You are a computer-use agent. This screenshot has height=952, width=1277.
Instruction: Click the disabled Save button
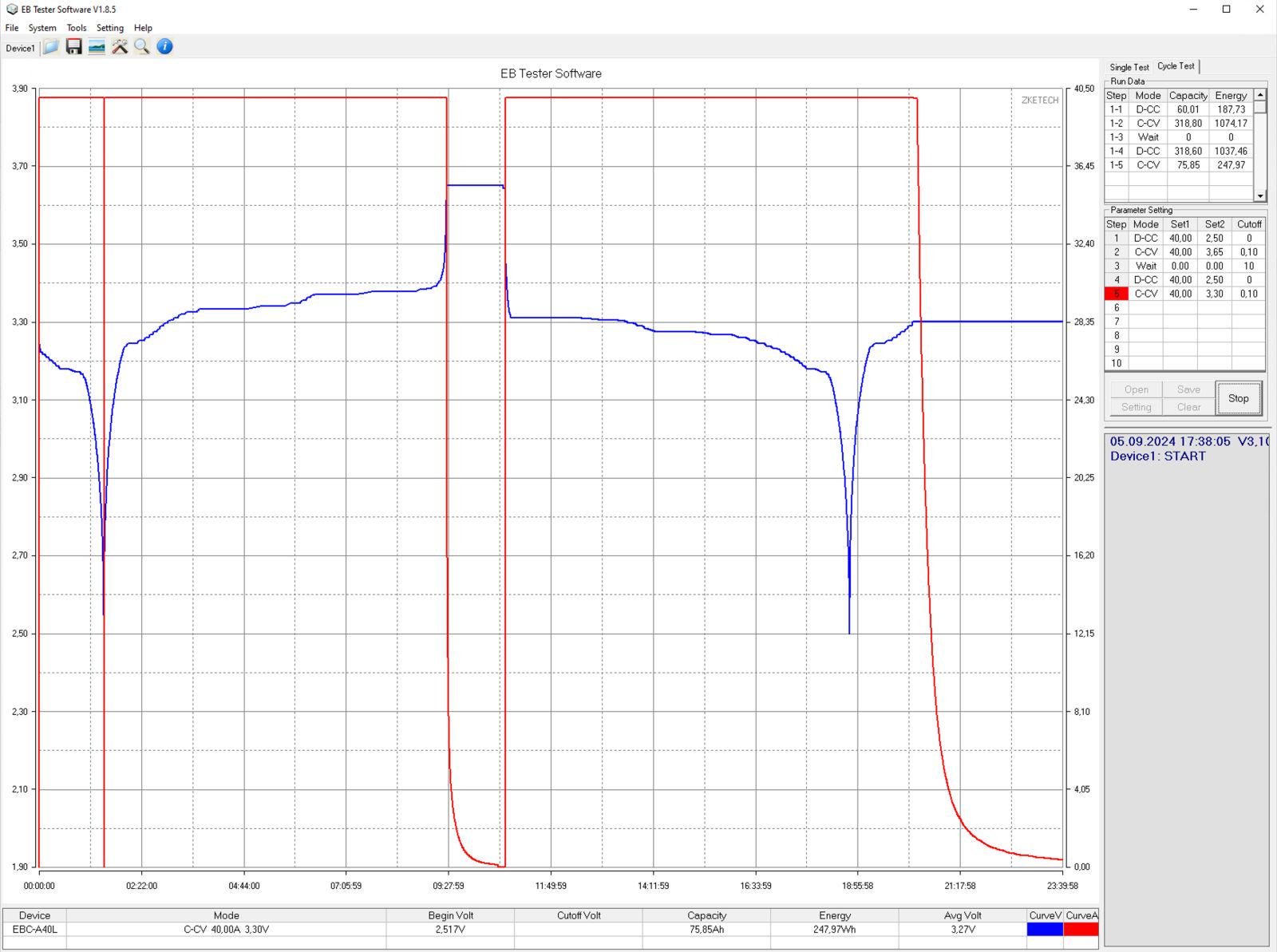[1188, 389]
